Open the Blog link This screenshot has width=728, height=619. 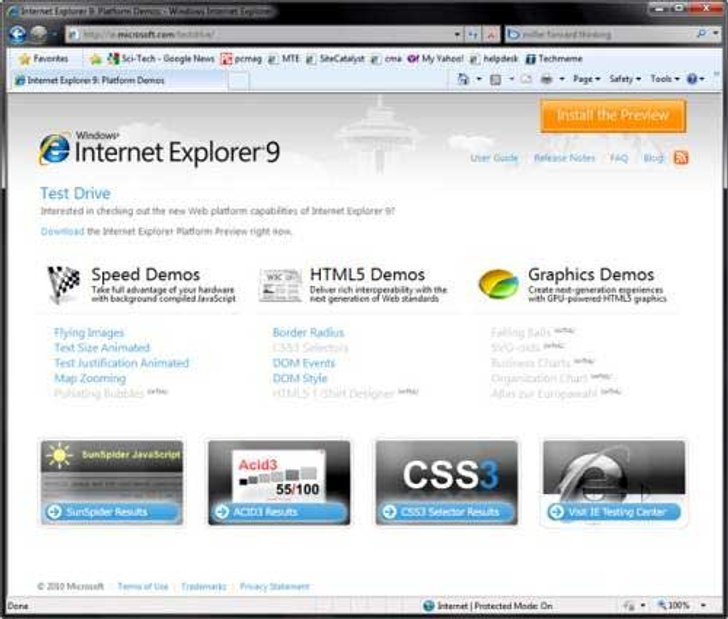click(x=653, y=158)
